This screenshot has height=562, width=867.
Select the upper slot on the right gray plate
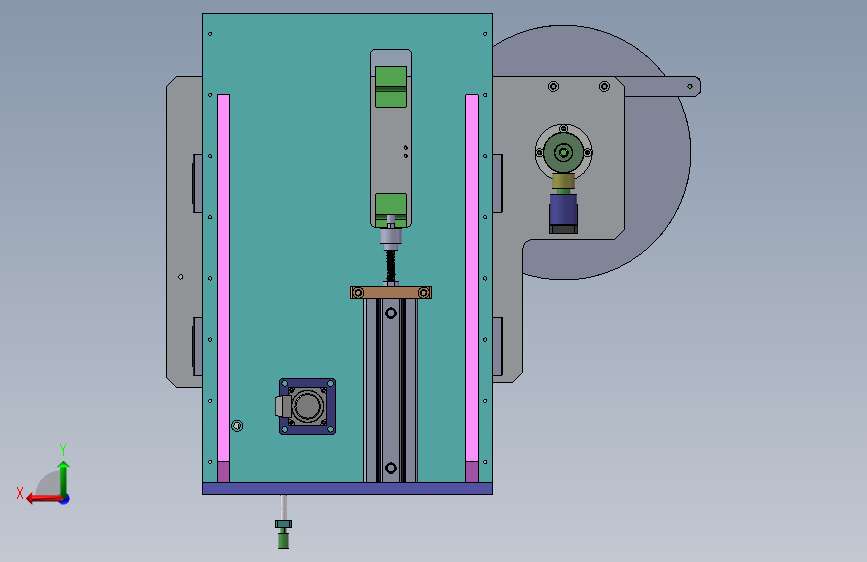(x=498, y=183)
